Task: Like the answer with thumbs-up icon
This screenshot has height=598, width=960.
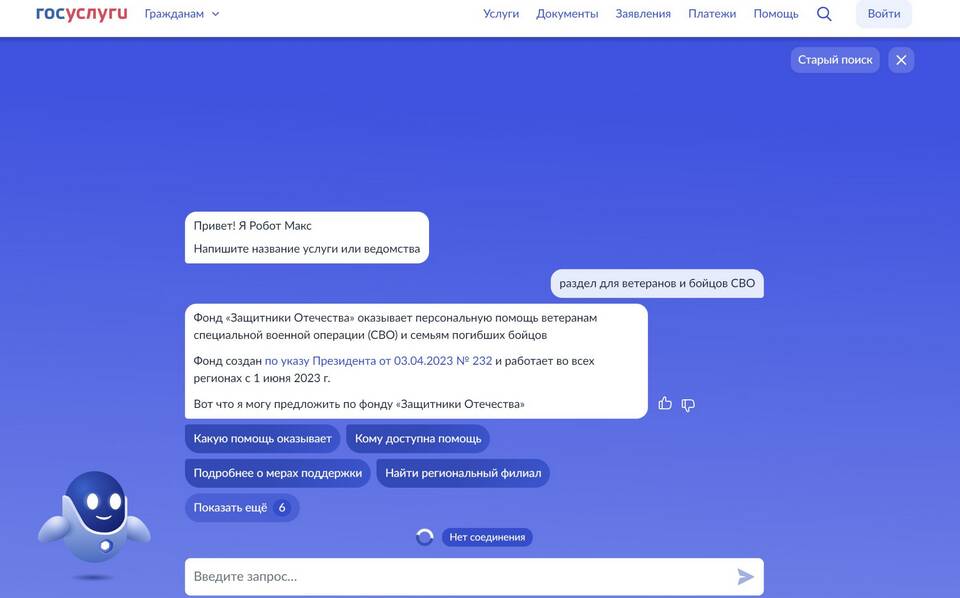Action: (x=665, y=403)
